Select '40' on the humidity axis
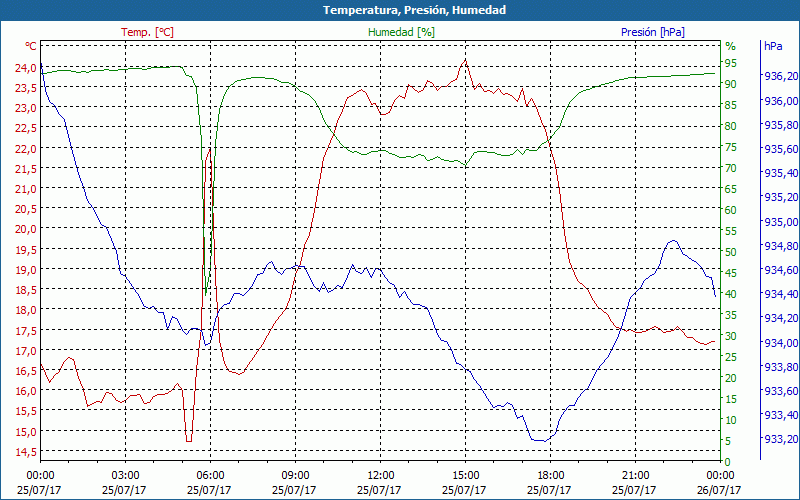This screenshot has height=500, width=800. point(731,294)
